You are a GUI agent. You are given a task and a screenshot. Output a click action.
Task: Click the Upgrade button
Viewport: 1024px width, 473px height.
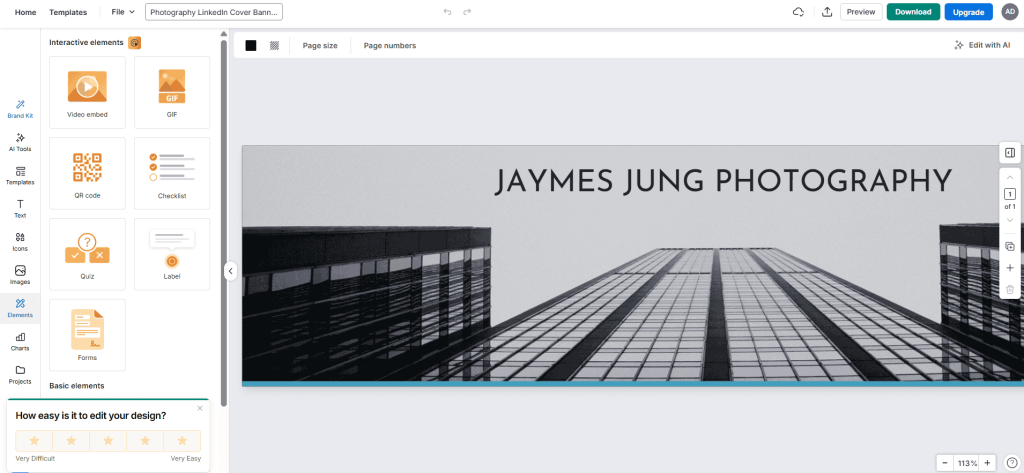[968, 12]
